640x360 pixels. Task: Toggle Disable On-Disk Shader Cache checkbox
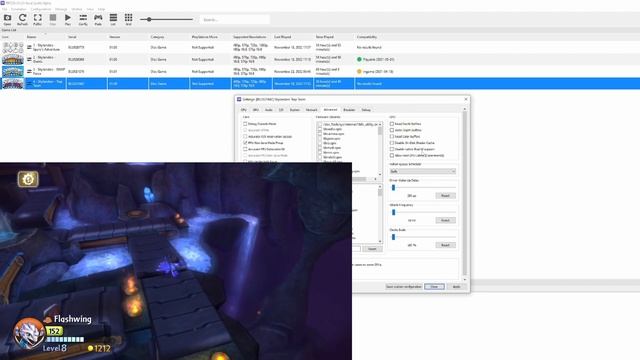pos(392,143)
